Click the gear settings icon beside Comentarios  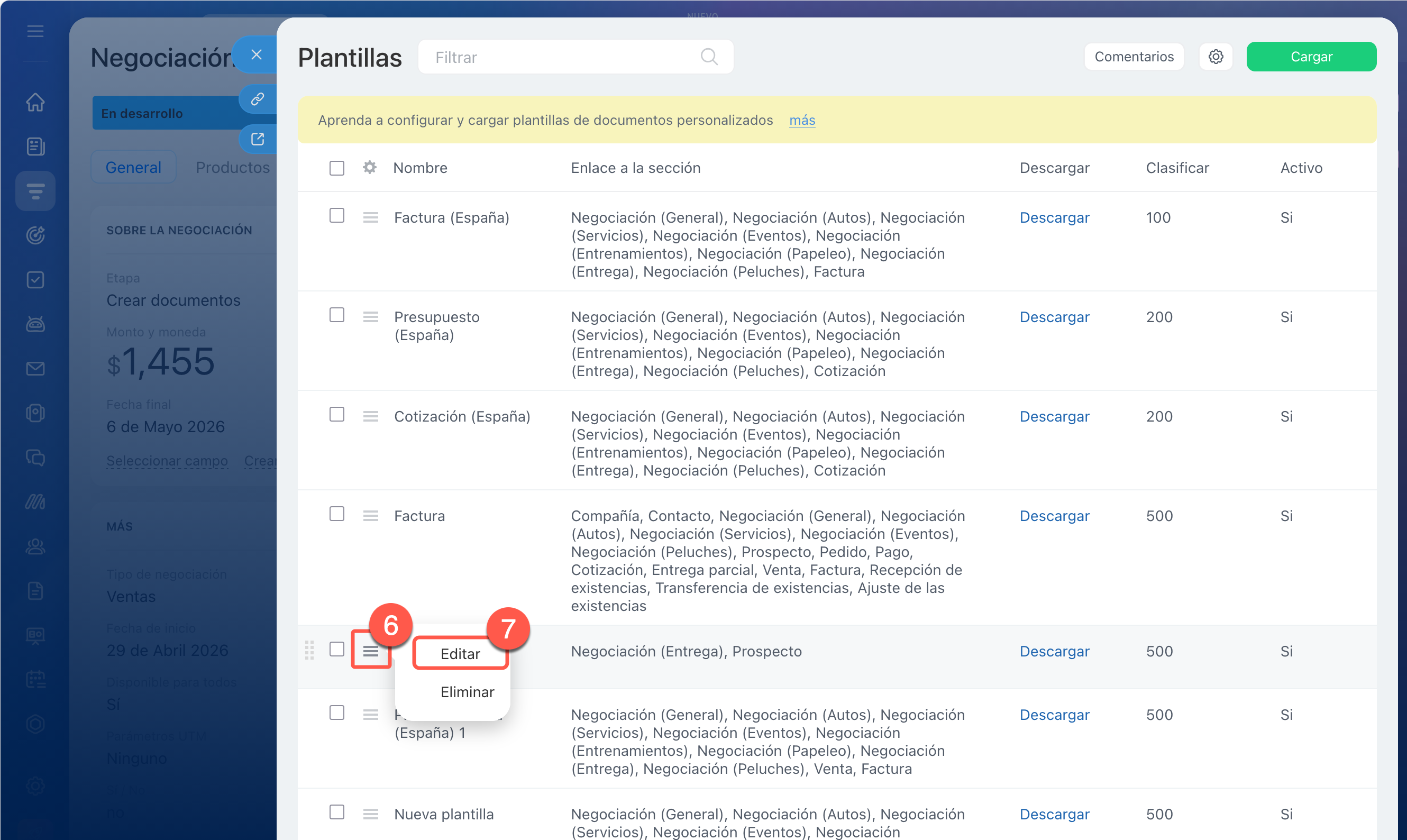[x=1215, y=57]
